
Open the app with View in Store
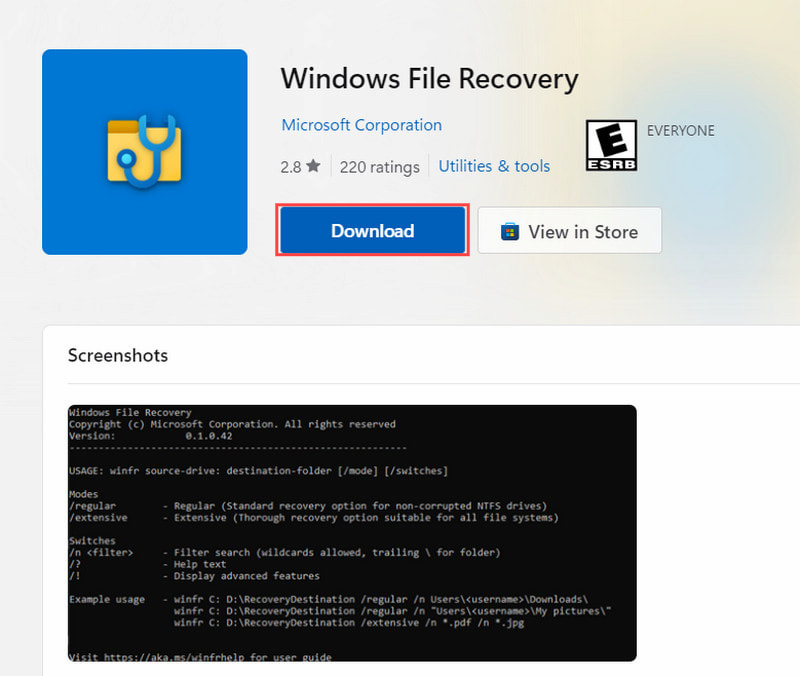point(569,231)
